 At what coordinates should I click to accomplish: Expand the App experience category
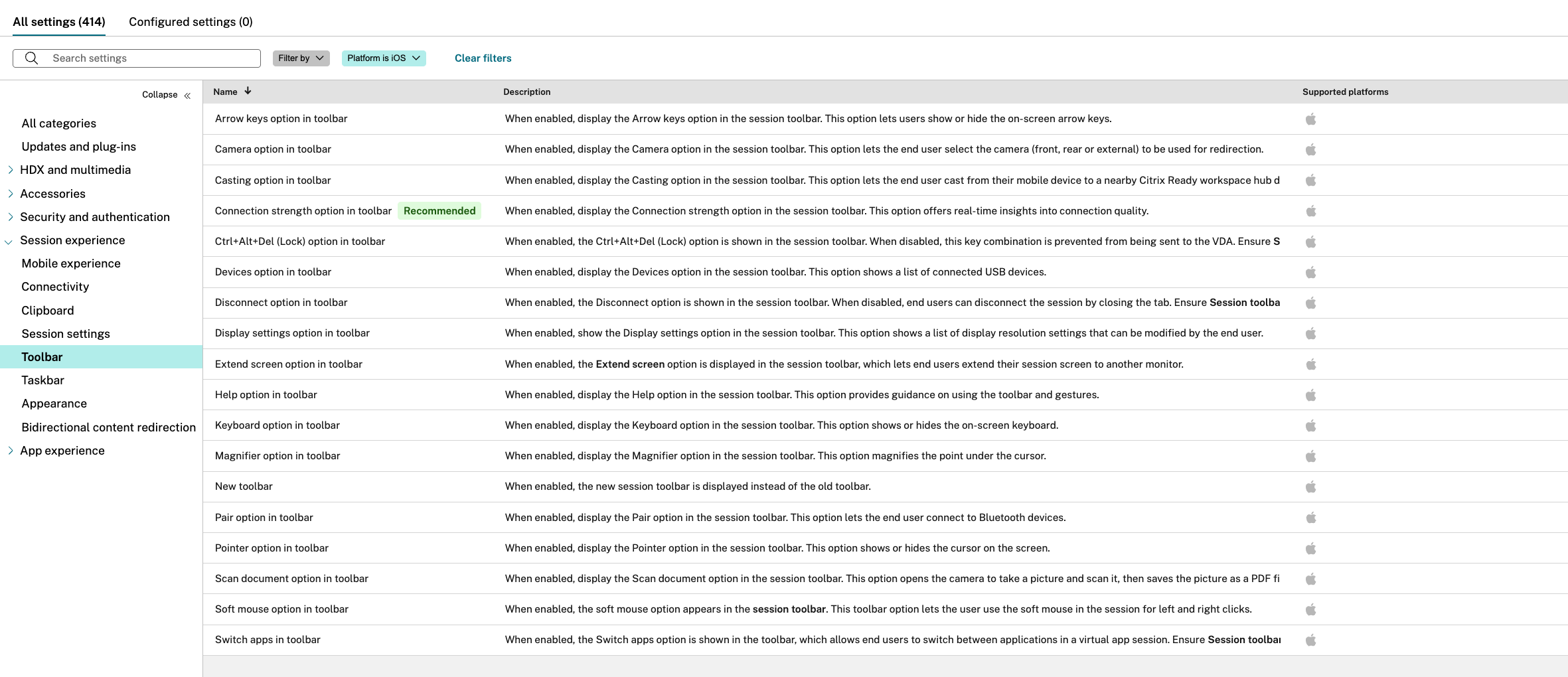point(11,451)
